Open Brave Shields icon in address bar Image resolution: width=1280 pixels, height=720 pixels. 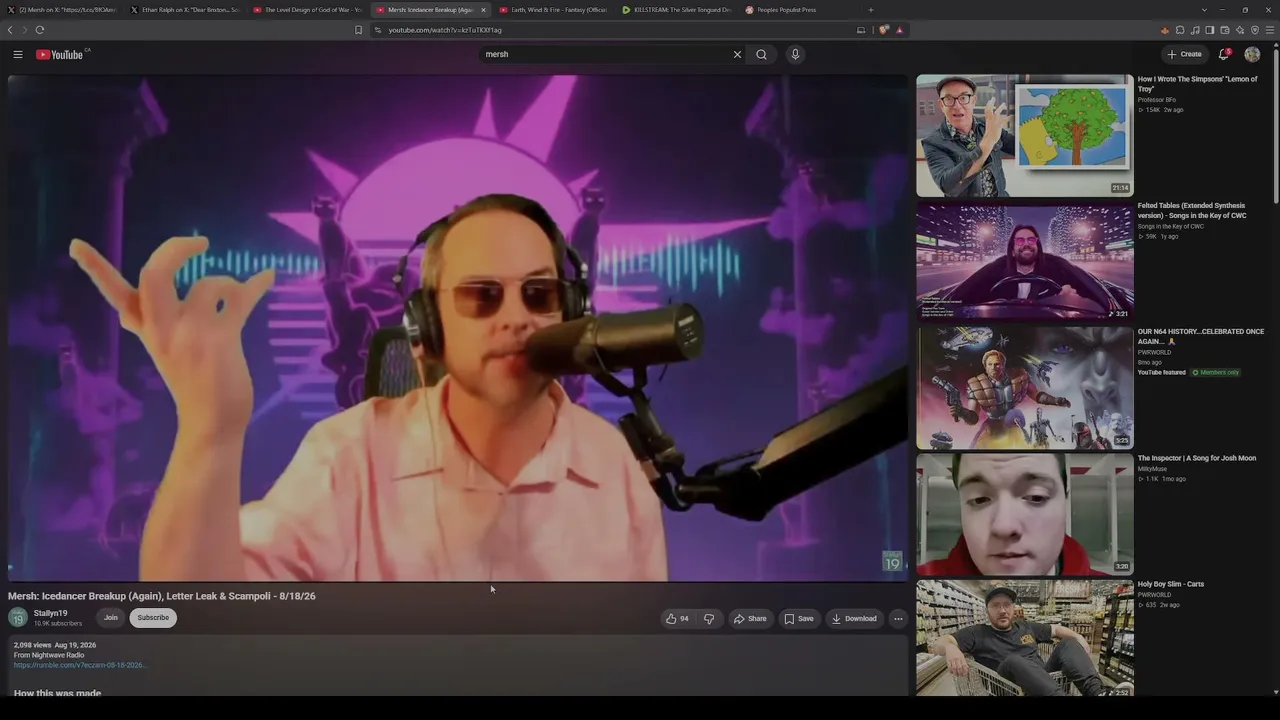tap(884, 30)
